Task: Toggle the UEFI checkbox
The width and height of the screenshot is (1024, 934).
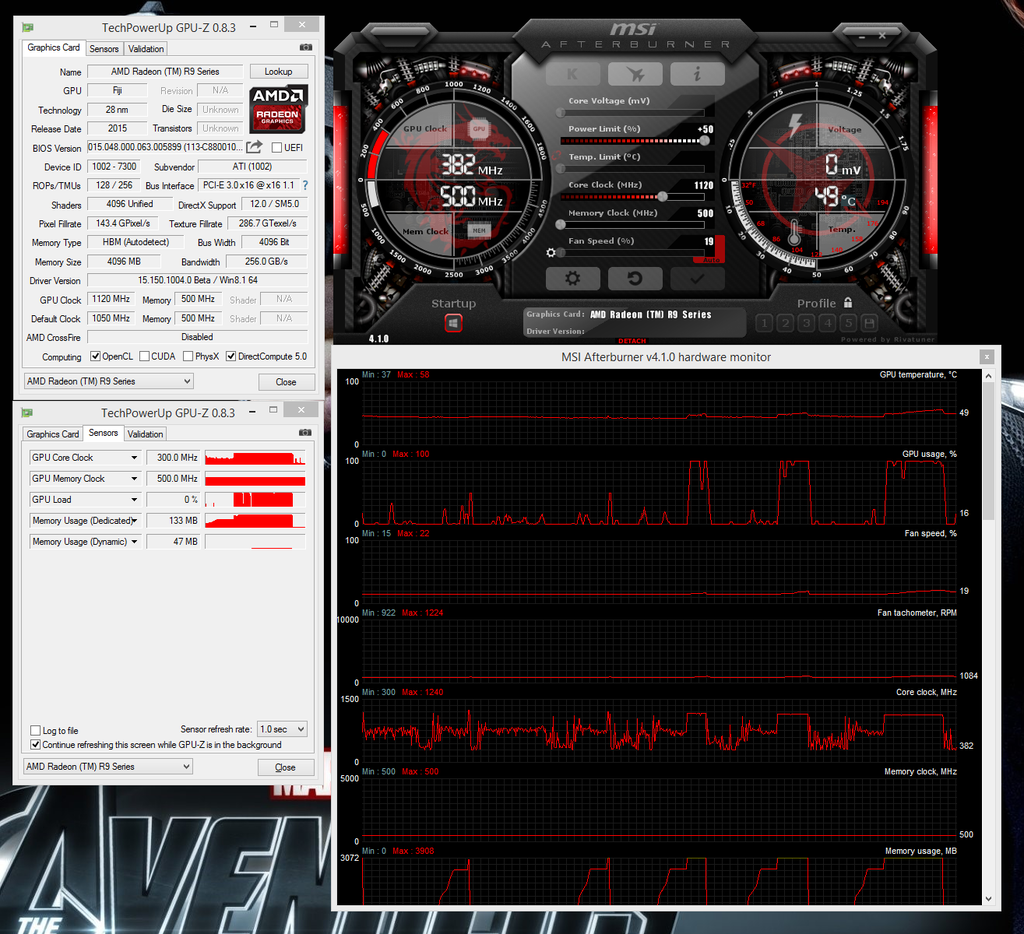Action: point(277,148)
